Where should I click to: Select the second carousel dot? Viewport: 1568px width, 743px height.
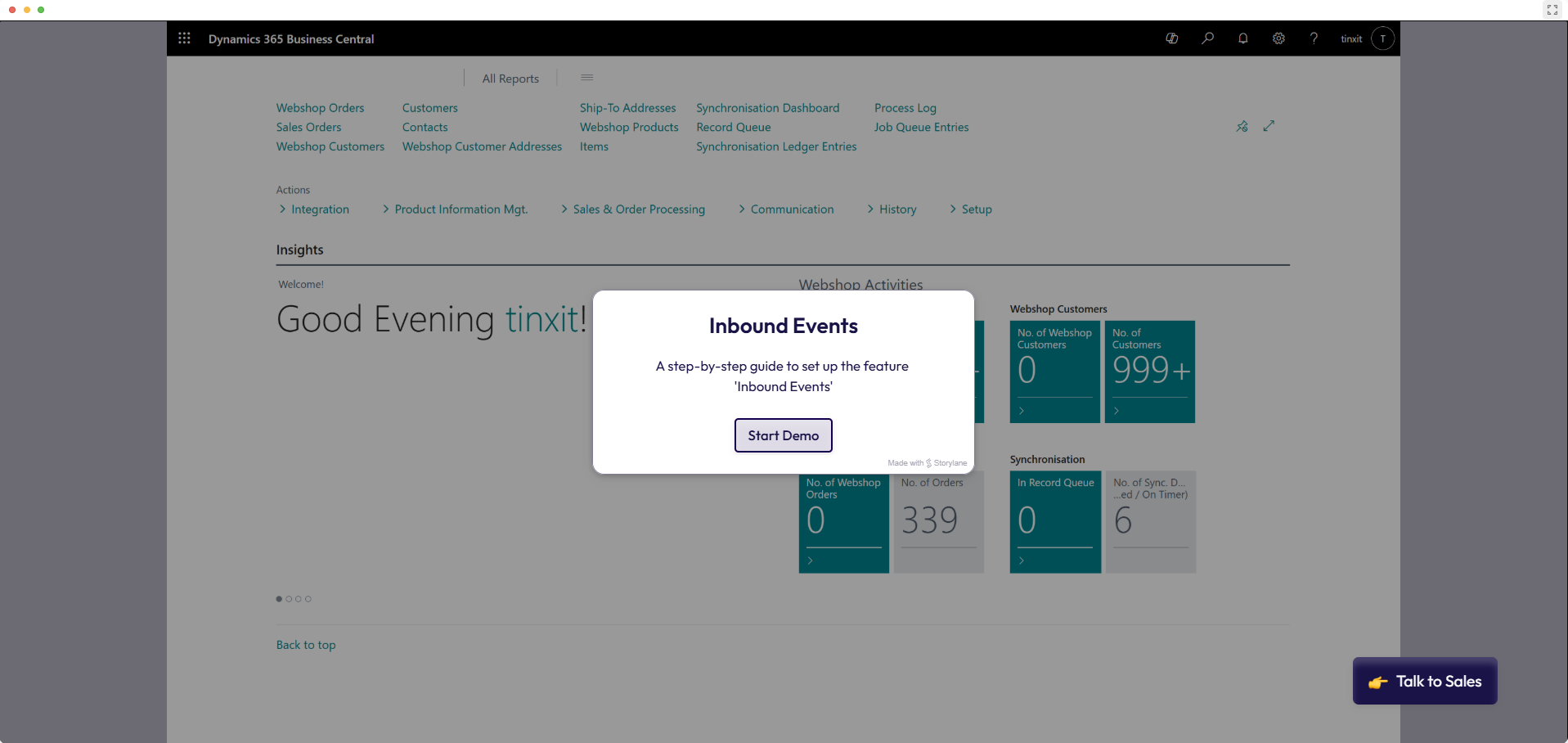pyautogui.click(x=289, y=599)
